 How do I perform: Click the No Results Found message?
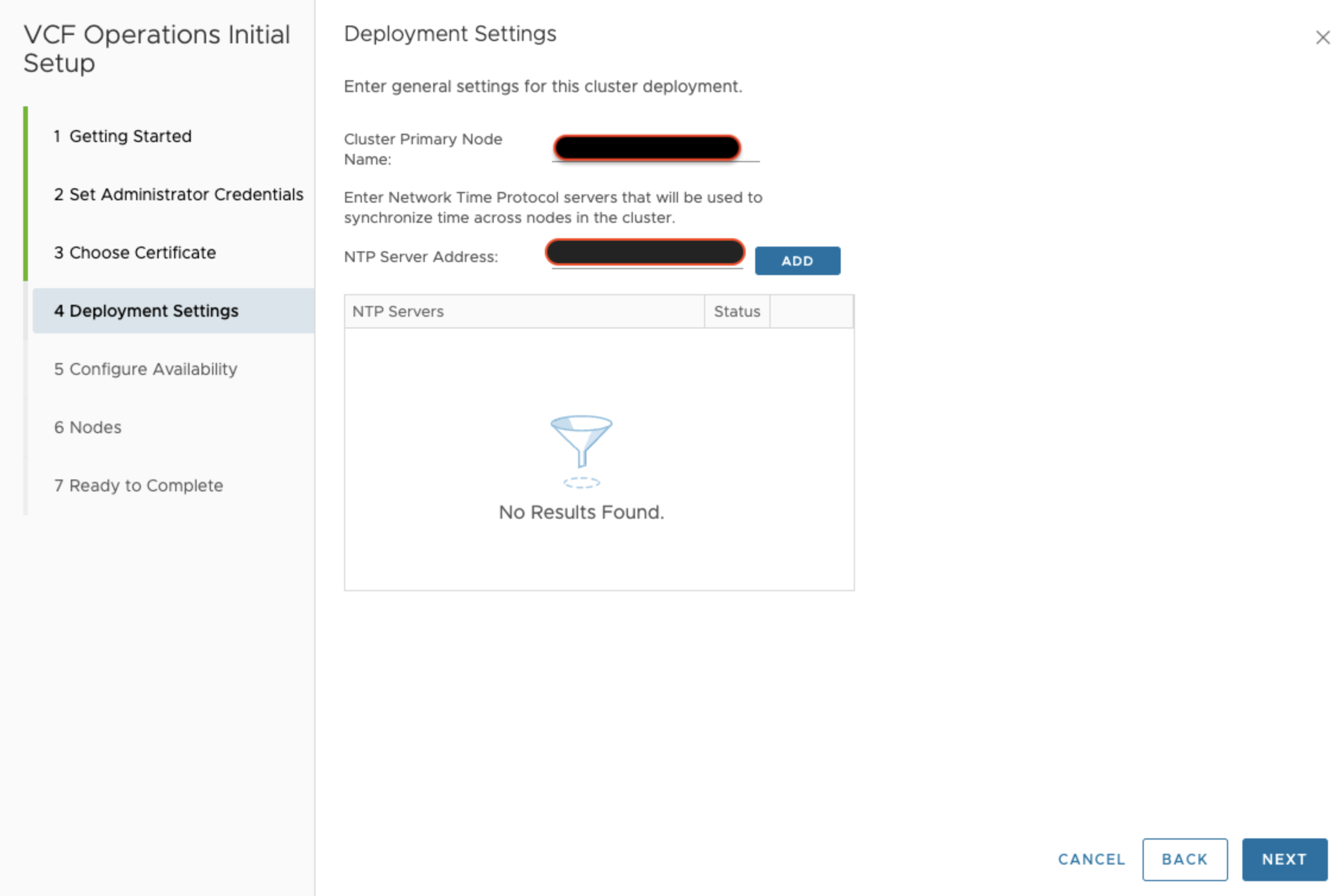tap(581, 512)
